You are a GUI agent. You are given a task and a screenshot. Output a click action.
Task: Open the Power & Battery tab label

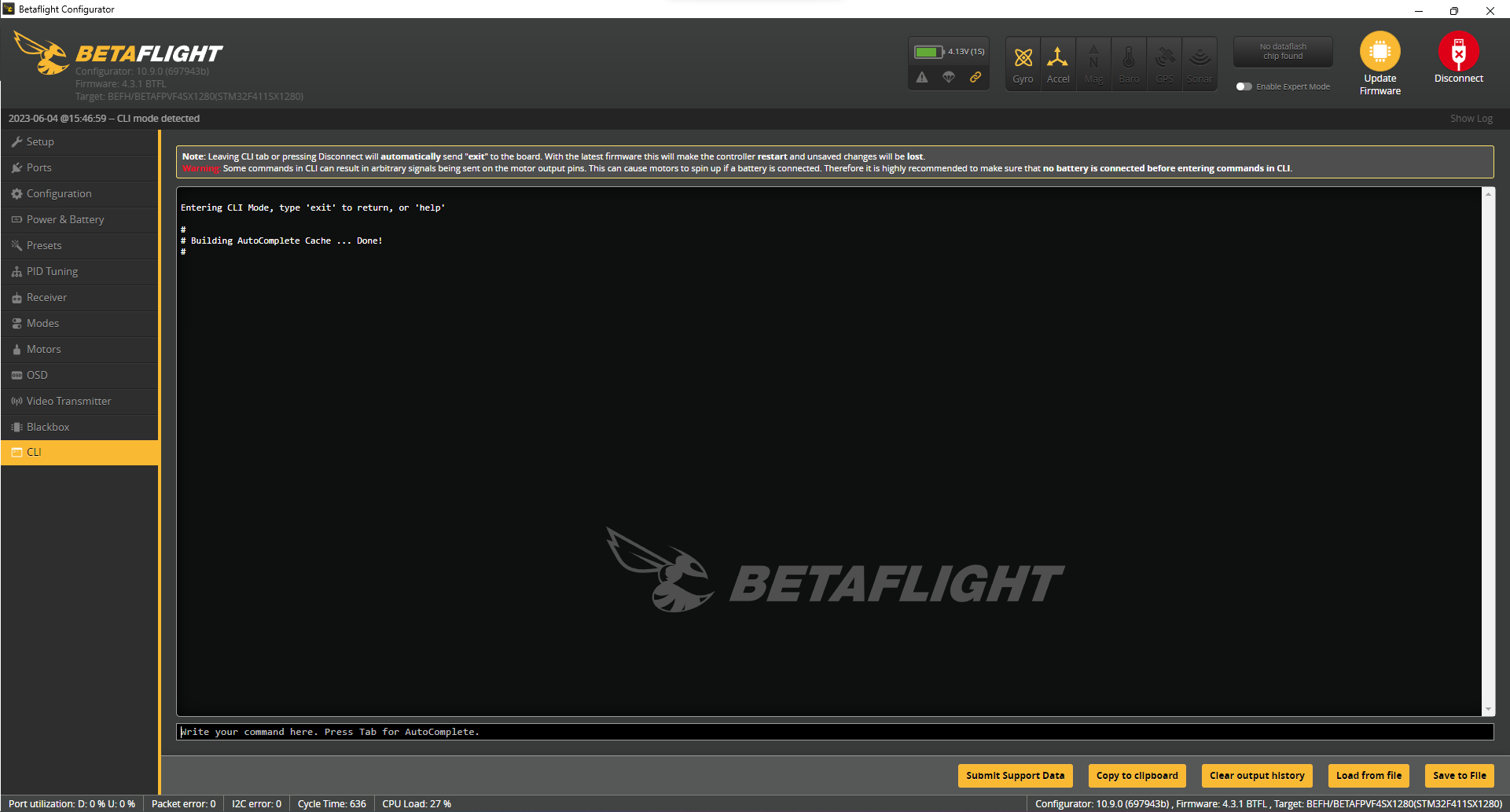pos(65,219)
